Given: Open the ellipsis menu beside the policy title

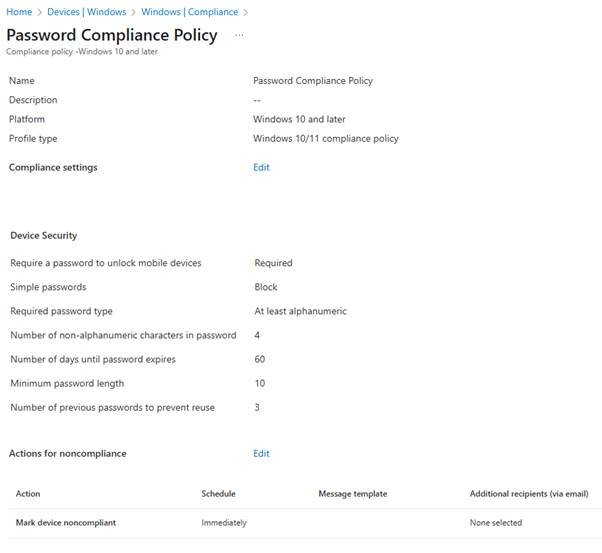Looking at the screenshot, I should coord(239,35).
